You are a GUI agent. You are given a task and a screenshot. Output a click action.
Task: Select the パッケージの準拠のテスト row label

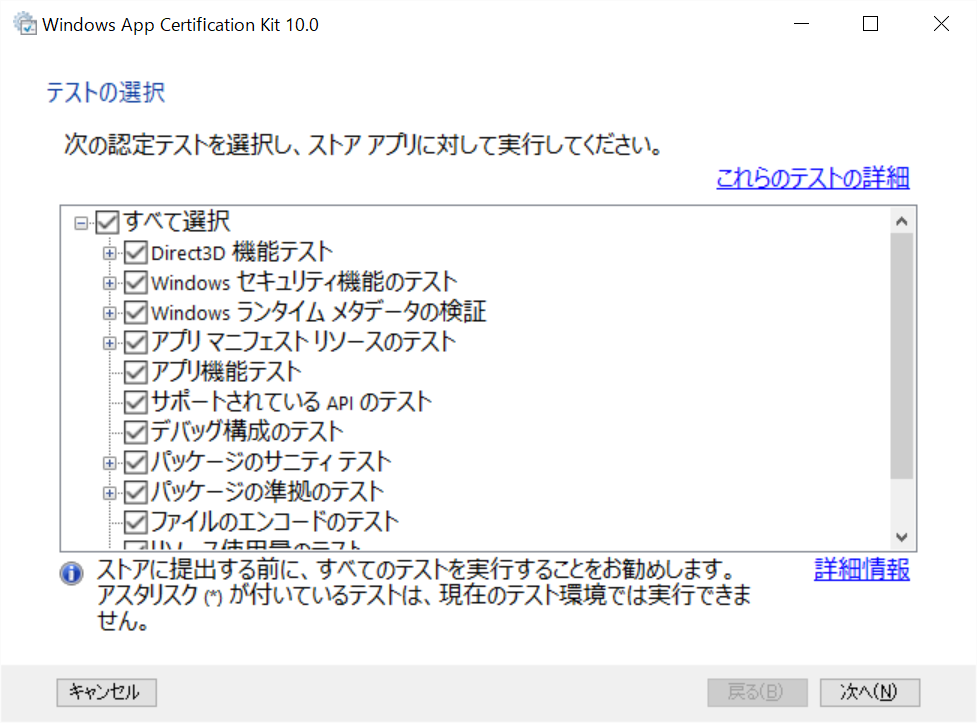(267, 491)
